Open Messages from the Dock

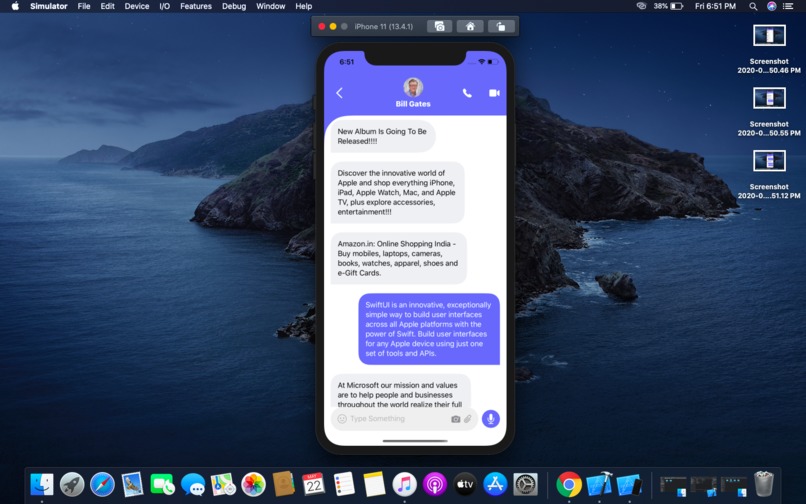(x=193, y=484)
